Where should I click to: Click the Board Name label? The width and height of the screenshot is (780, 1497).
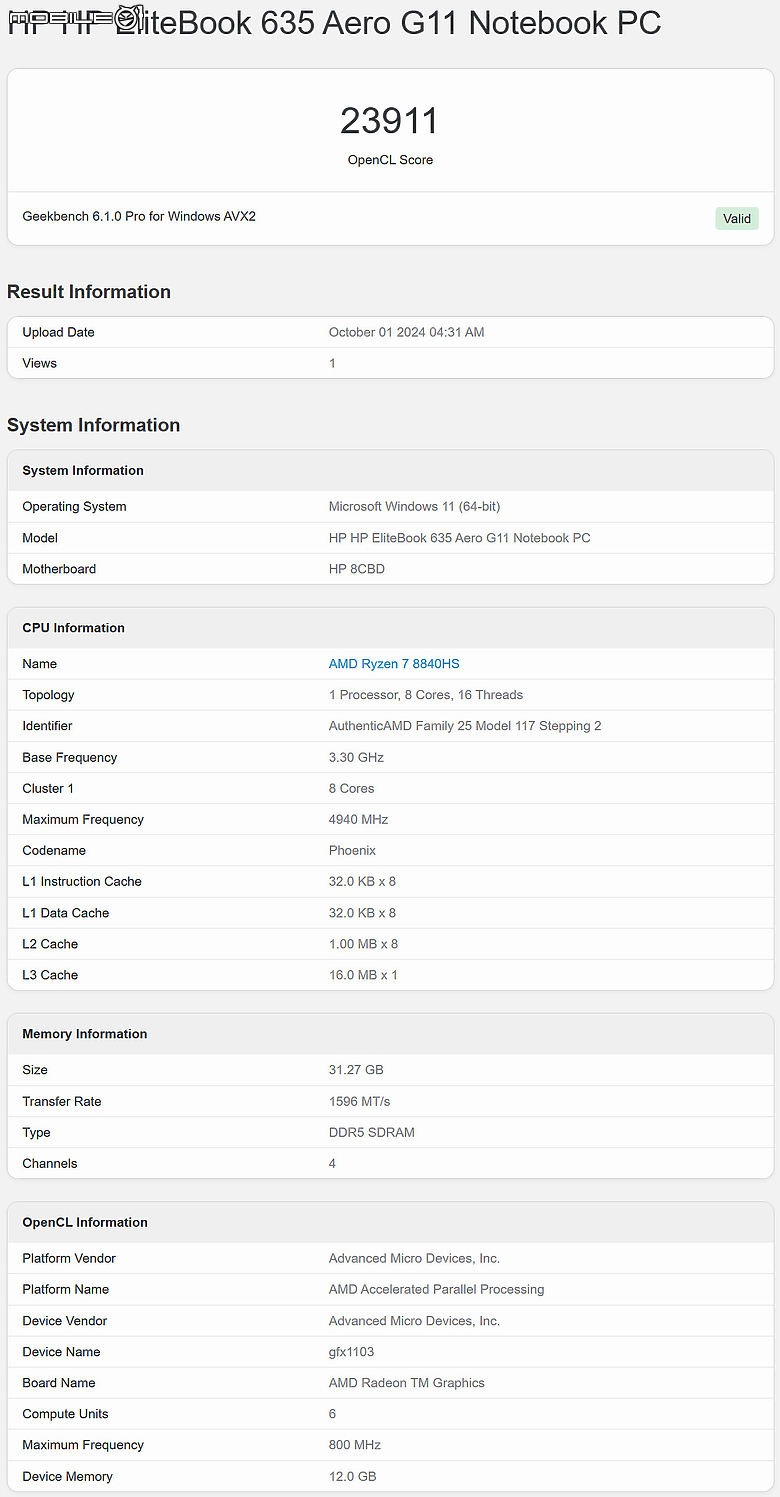pyautogui.click(x=59, y=1383)
